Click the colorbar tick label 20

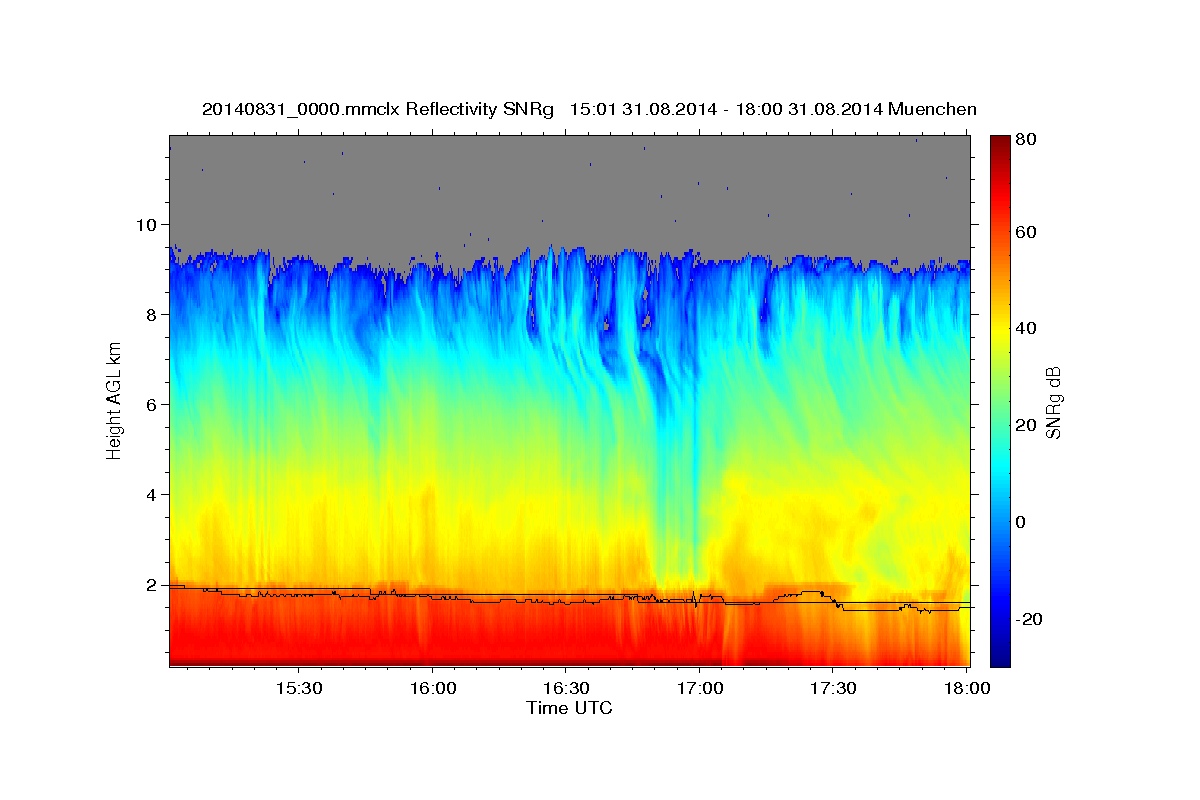coord(1027,425)
